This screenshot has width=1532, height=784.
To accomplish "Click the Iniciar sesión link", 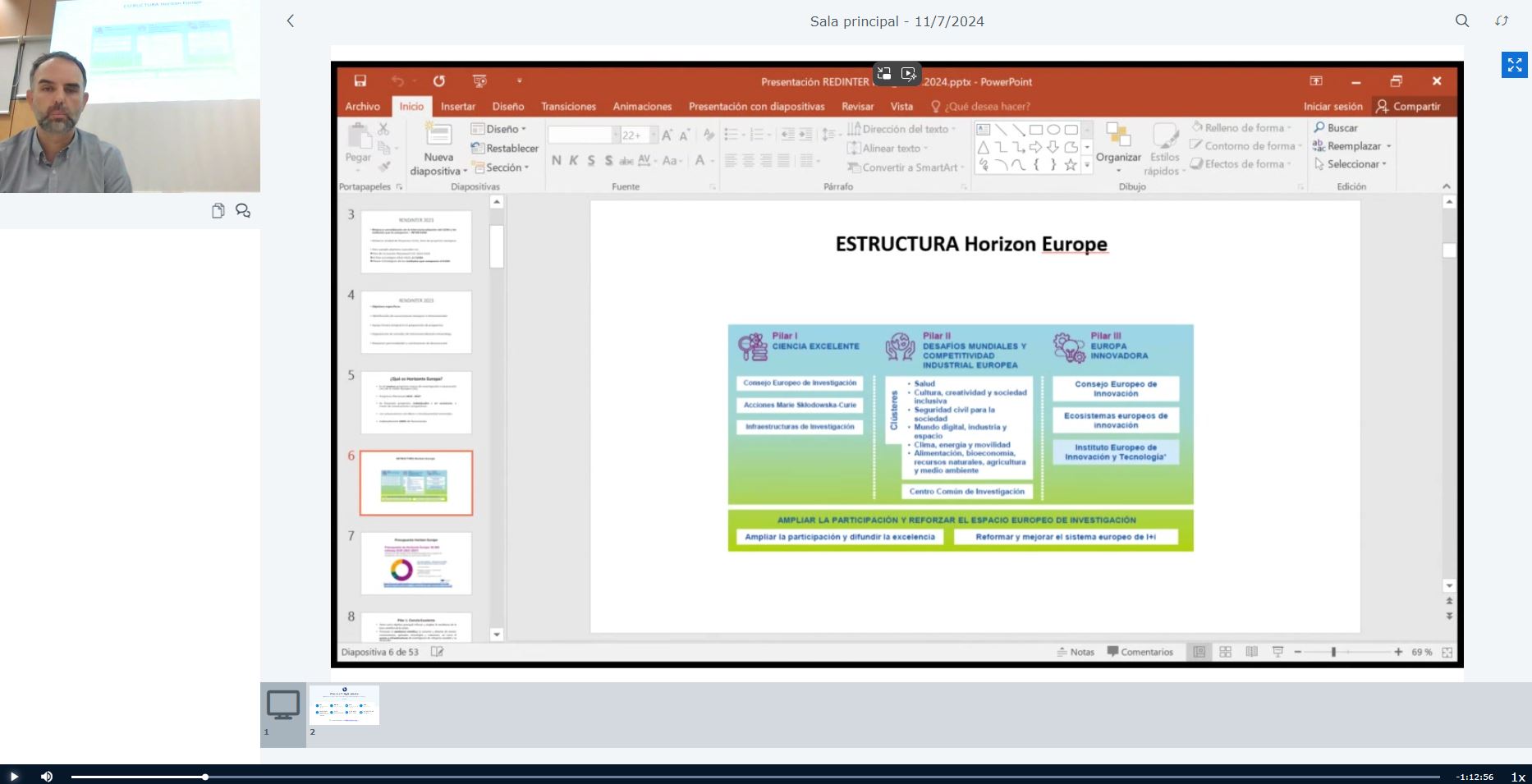I will click(x=1332, y=106).
